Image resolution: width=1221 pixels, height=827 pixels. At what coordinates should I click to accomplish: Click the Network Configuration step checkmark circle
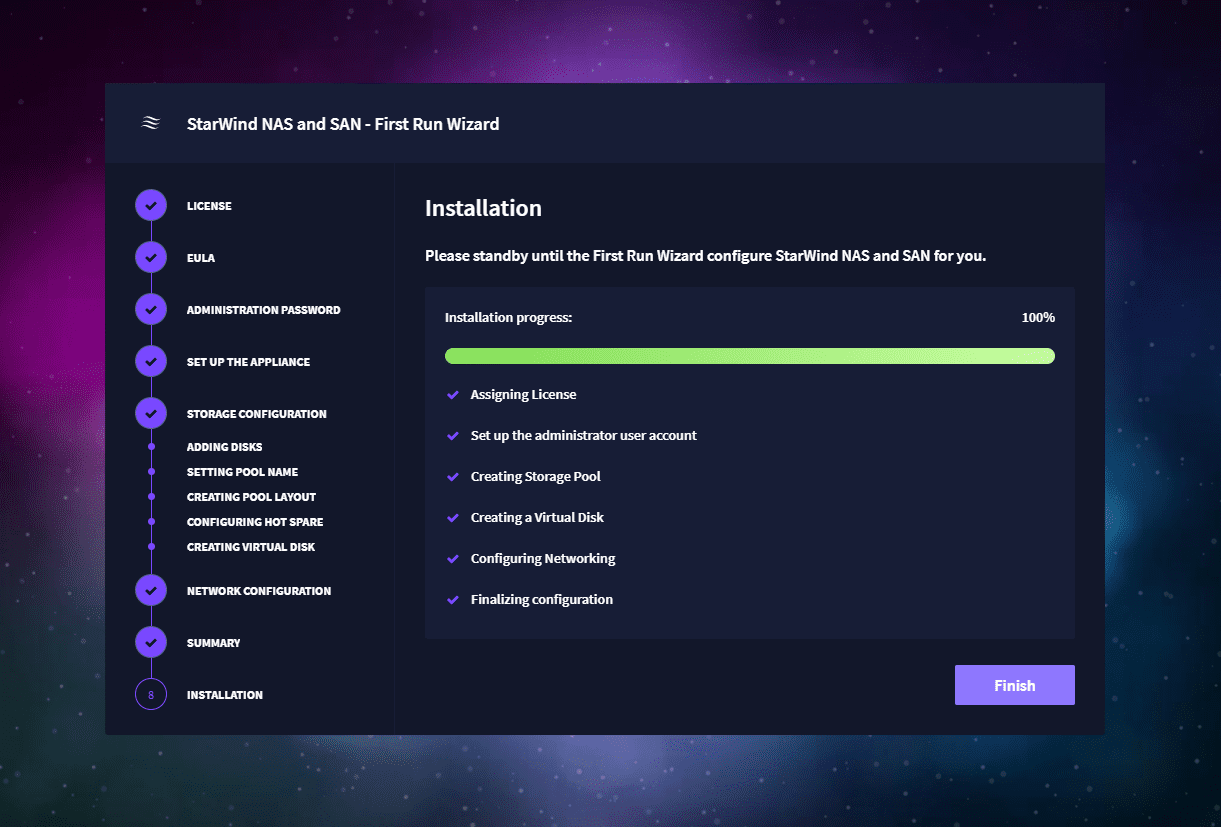click(x=151, y=591)
